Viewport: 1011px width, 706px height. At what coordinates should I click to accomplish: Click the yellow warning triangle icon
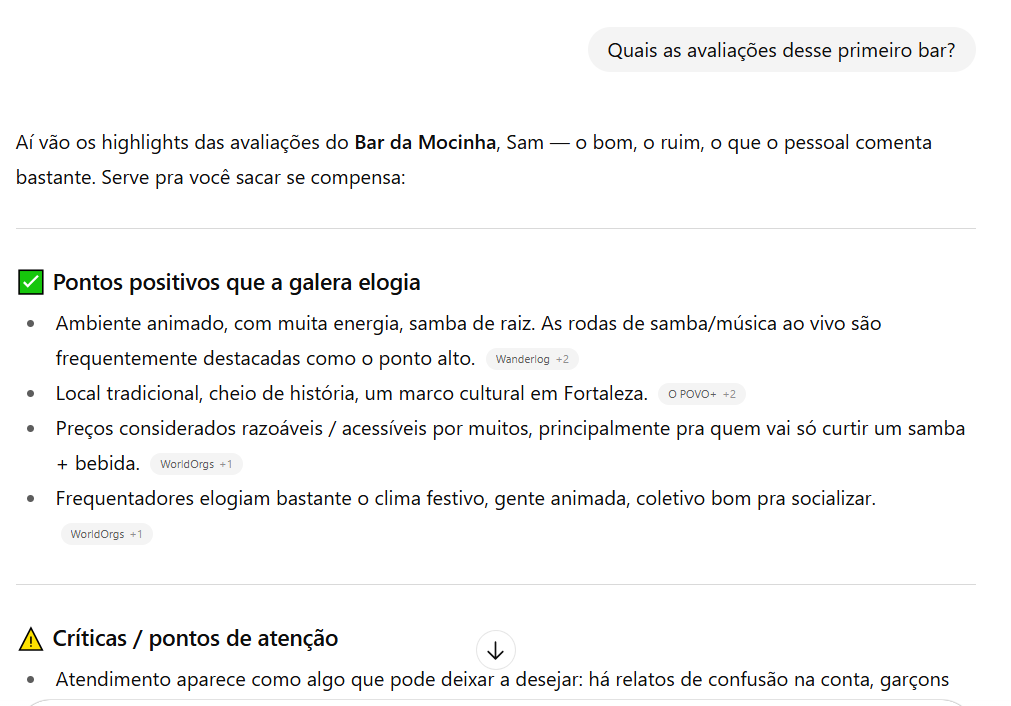pyautogui.click(x=31, y=639)
